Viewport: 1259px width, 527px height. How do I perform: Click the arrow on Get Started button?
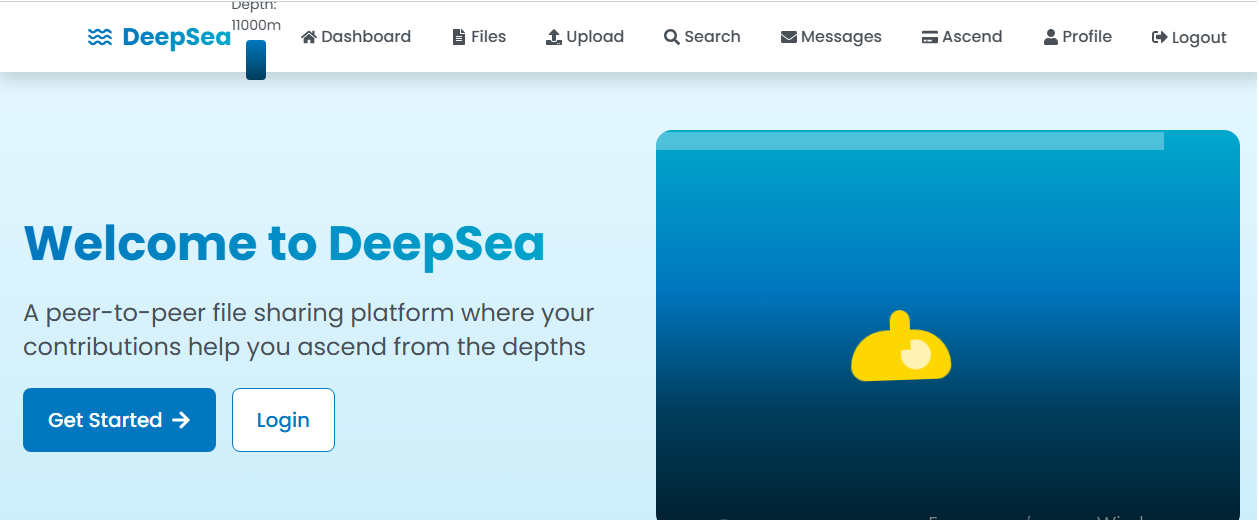pos(181,420)
